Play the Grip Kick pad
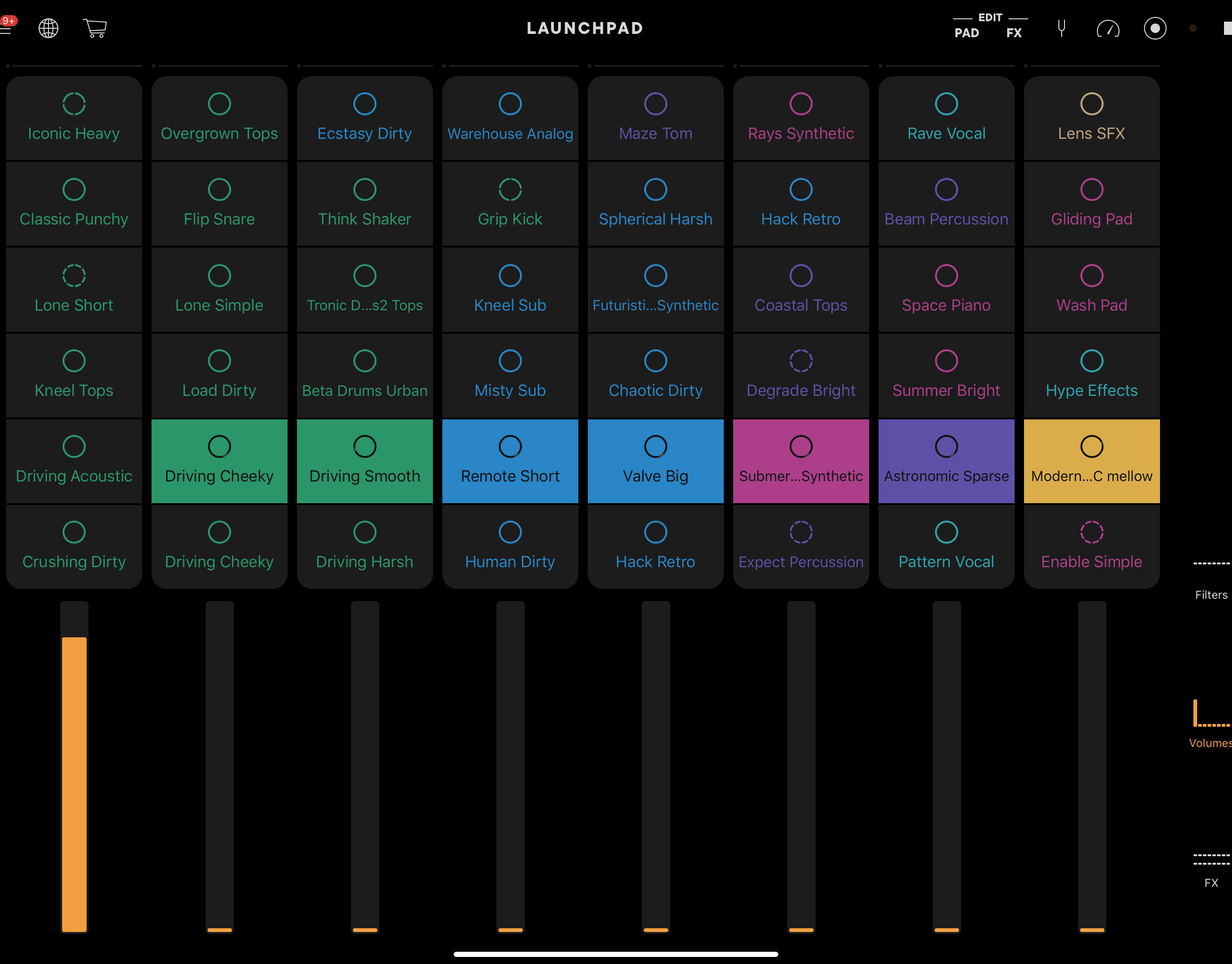 (510, 204)
